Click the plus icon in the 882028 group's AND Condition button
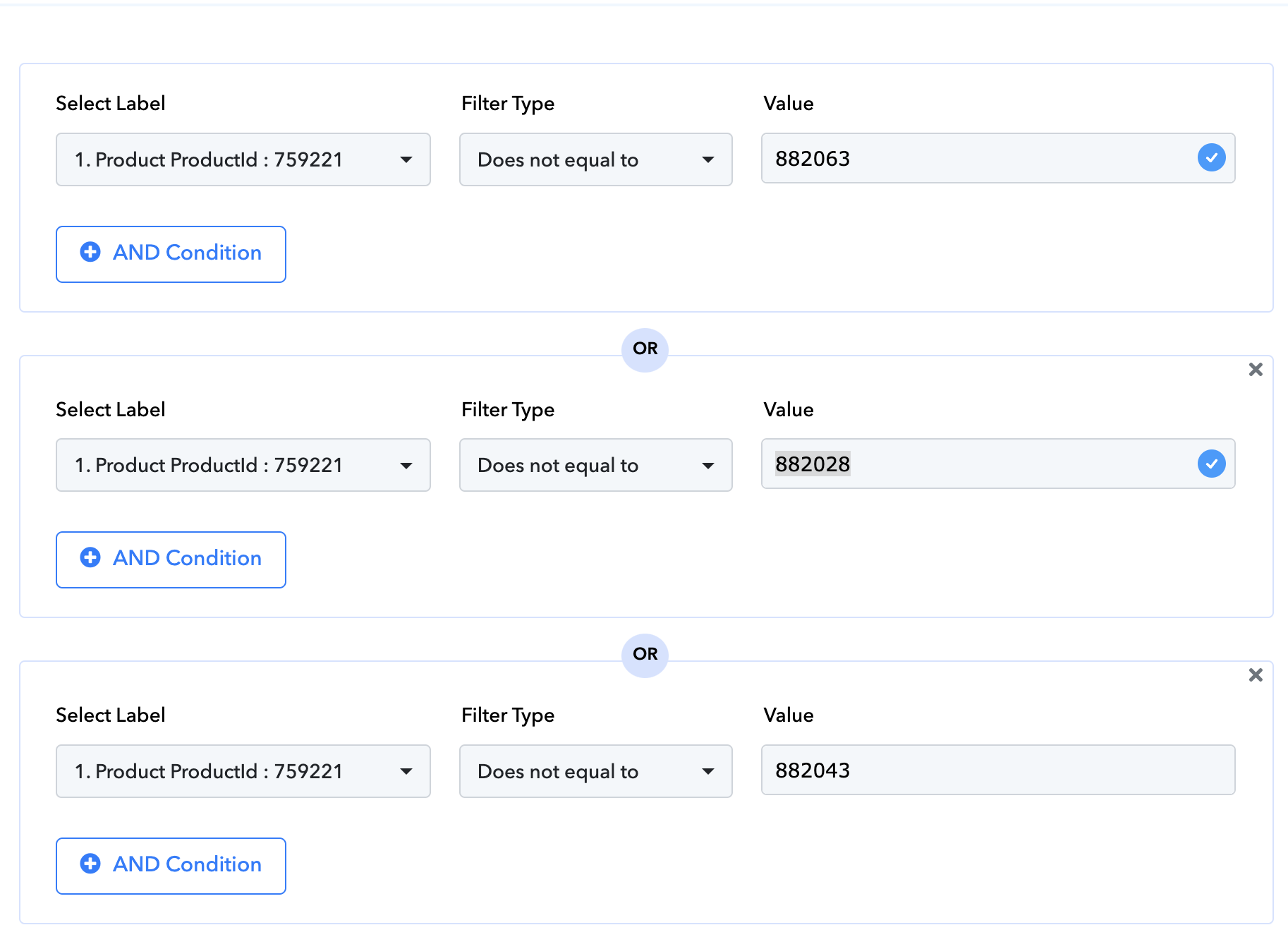This screenshot has height=937, width=1288. (90, 557)
